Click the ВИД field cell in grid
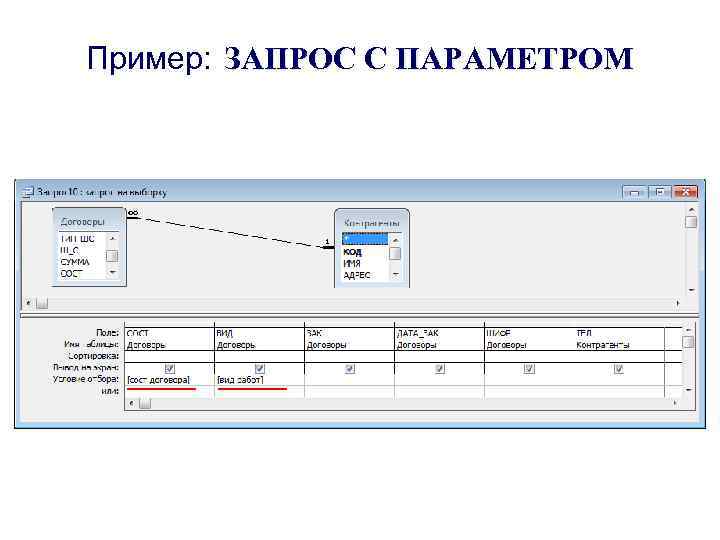 [x=259, y=333]
